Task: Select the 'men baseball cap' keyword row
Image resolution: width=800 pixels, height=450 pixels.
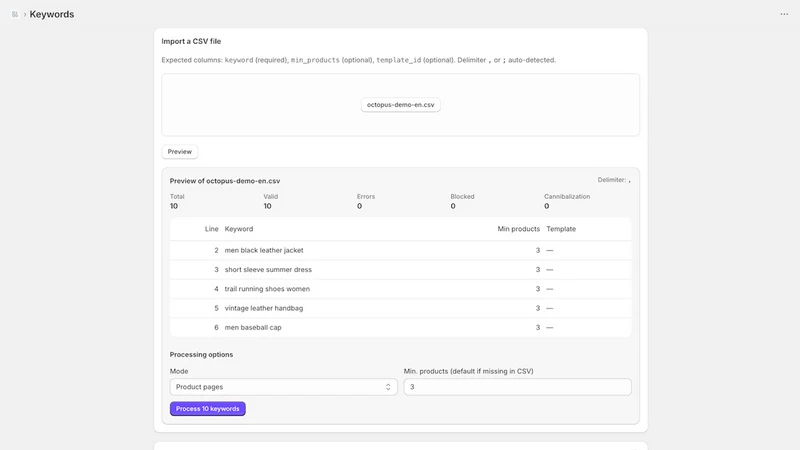Action: tap(401, 328)
